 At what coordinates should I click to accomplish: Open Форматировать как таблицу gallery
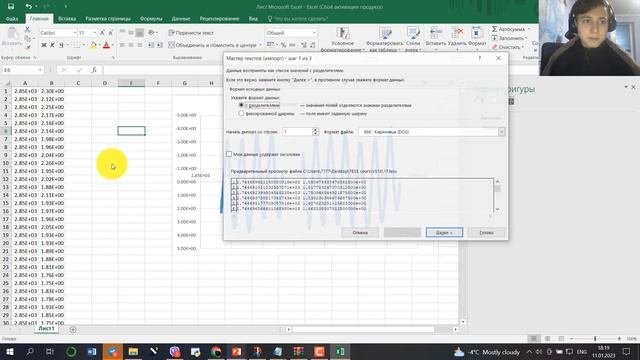(x=384, y=40)
